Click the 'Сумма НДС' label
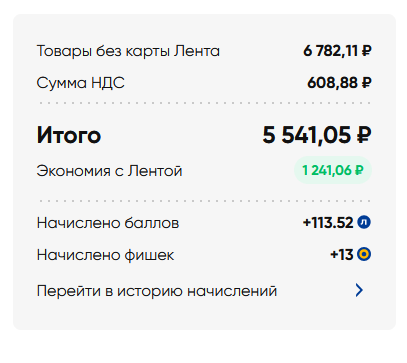This screenshot has height=363, width=407. 80,83
